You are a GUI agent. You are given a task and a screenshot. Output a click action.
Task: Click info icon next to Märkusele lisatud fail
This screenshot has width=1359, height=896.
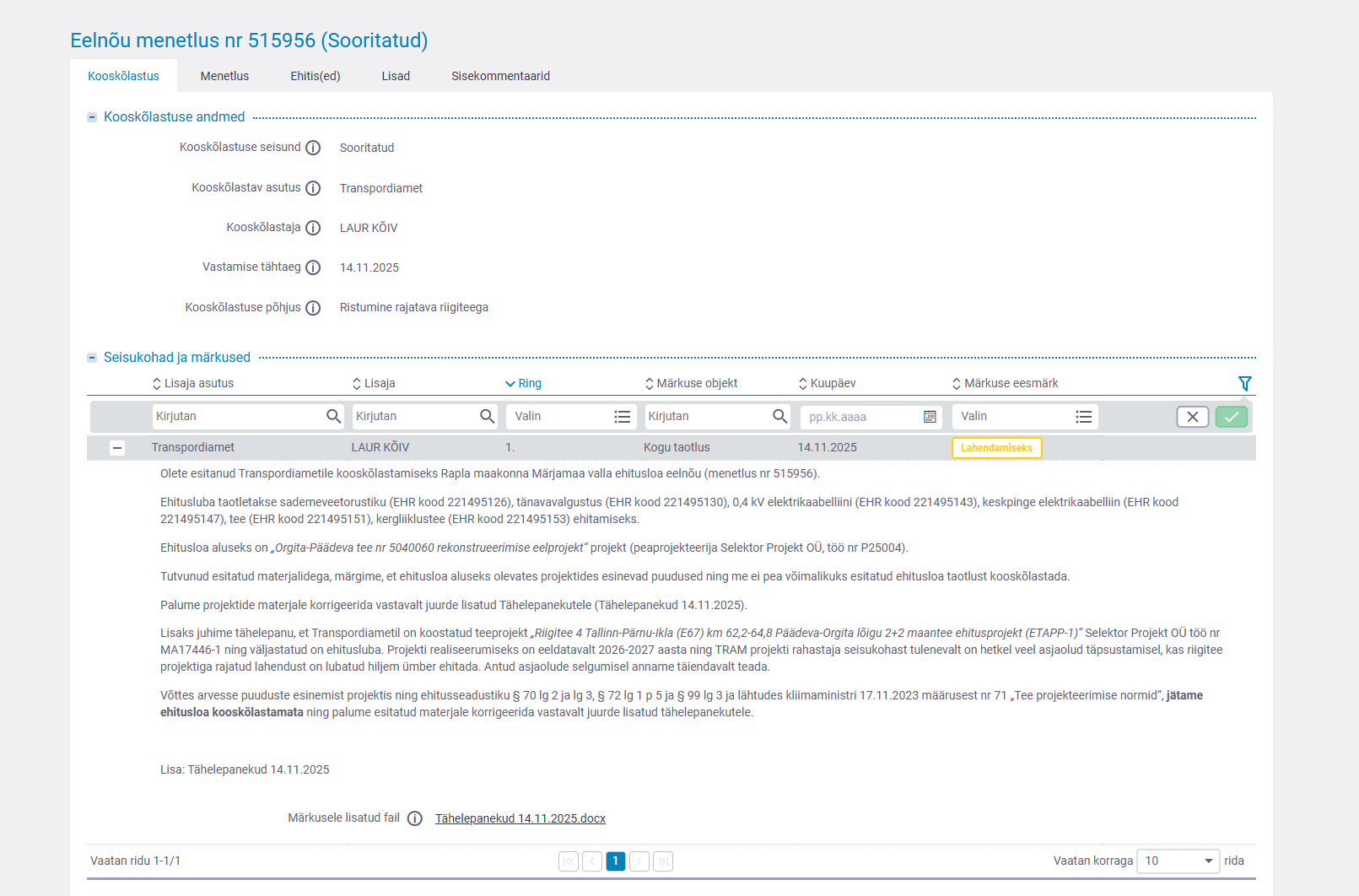415,818
